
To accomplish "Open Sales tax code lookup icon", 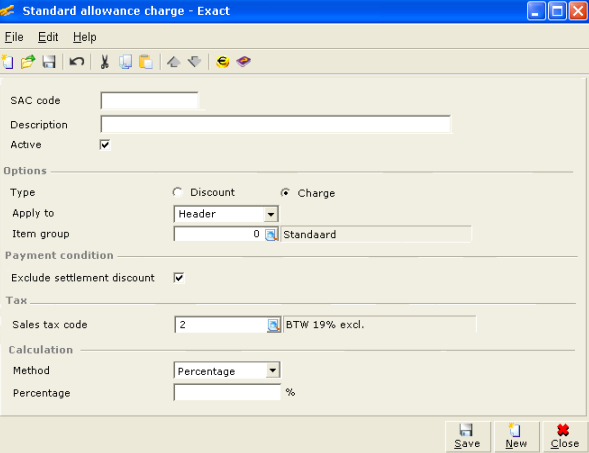I will [x=273, y=325].
